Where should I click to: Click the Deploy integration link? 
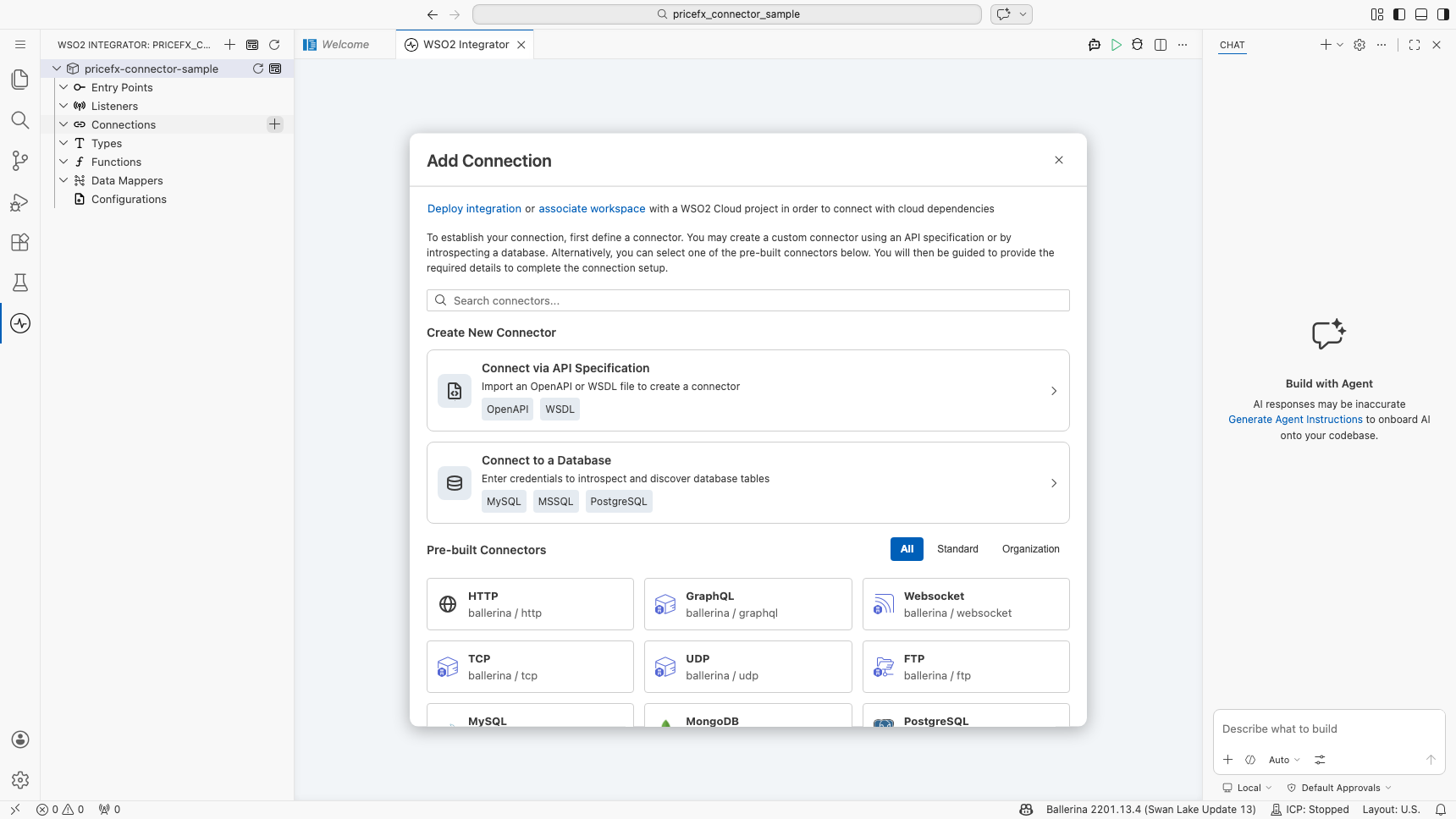pyautogui.click(x=474, y=209)
